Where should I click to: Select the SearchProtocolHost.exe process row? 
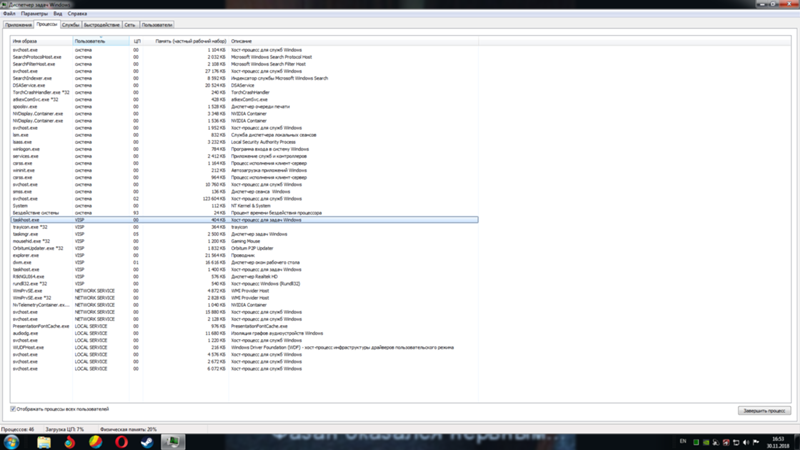click(244, 57)
